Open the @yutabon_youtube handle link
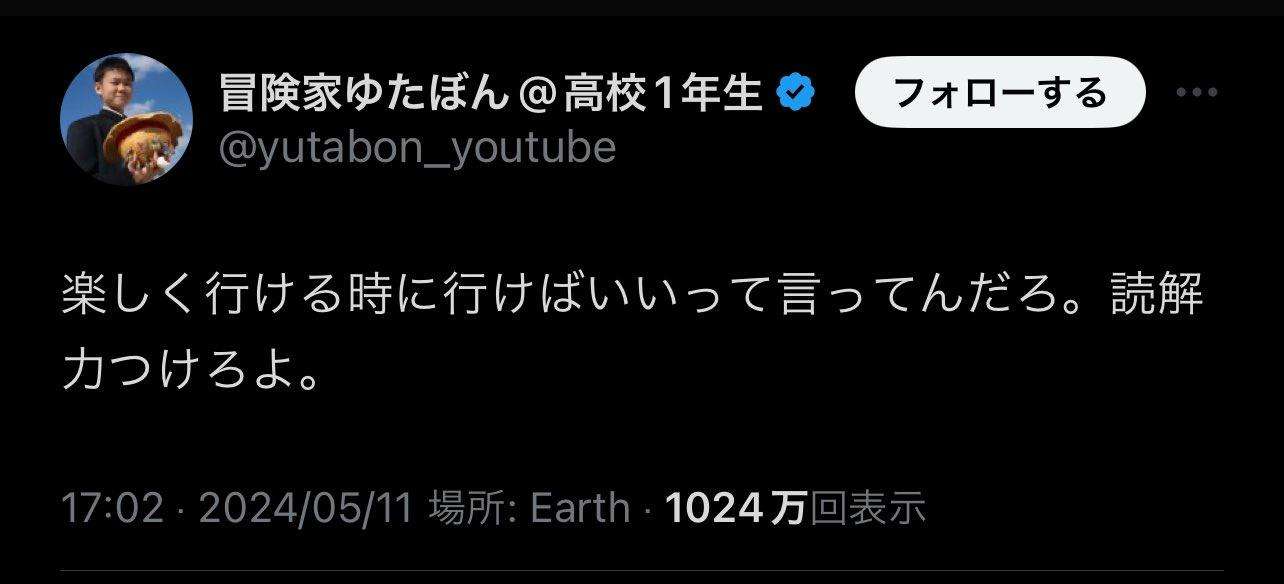1284x584 pixels. point(417,149)
